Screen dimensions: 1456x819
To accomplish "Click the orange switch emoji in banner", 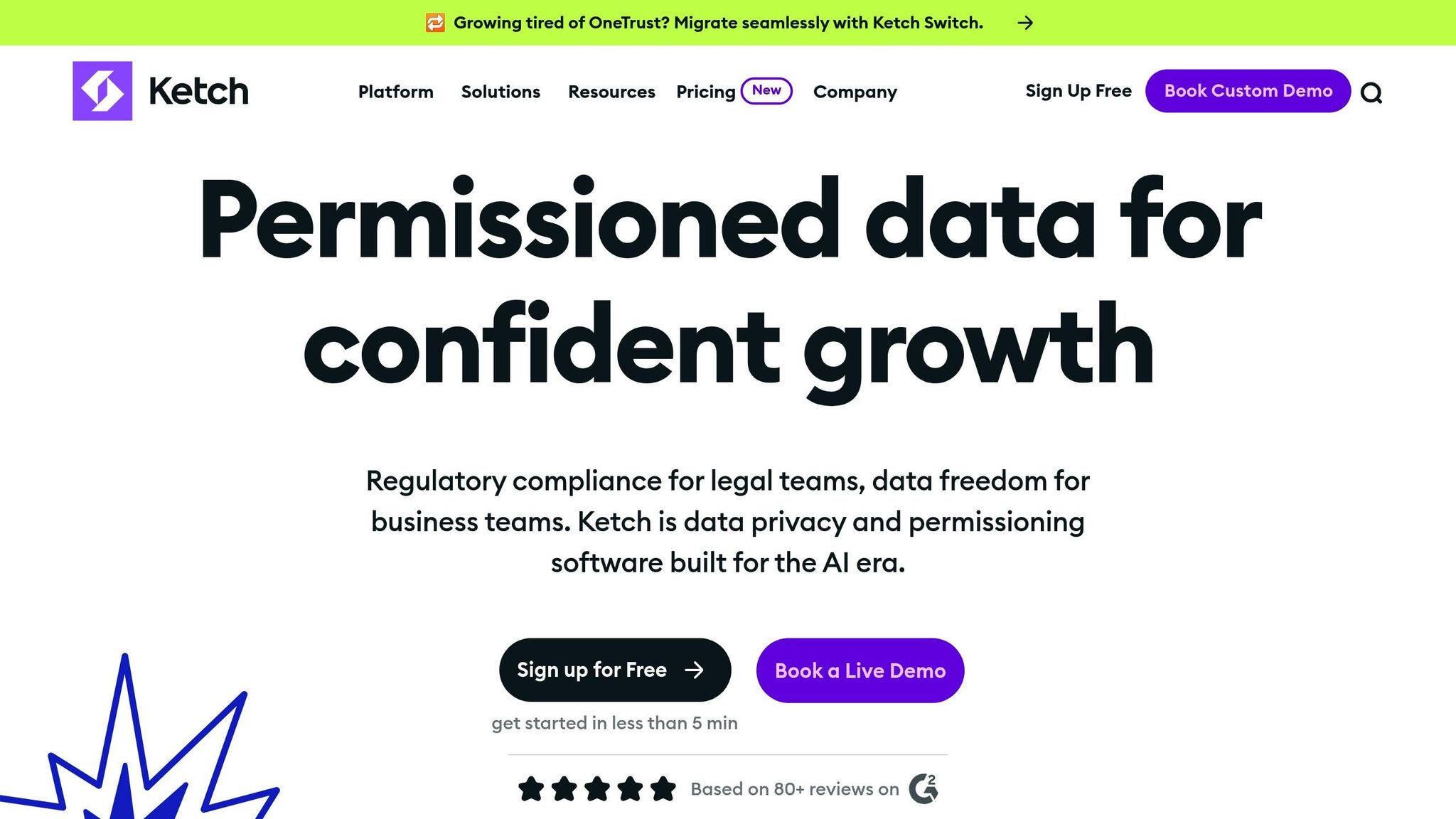I will pyautogui.click(x=435, y=23).
